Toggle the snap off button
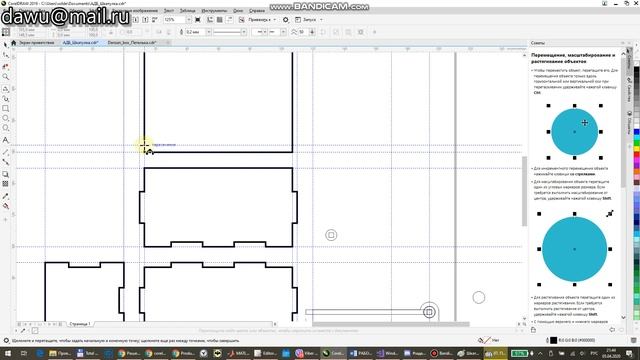This screenshot has height=360, width=640. (x=242, y=19)
